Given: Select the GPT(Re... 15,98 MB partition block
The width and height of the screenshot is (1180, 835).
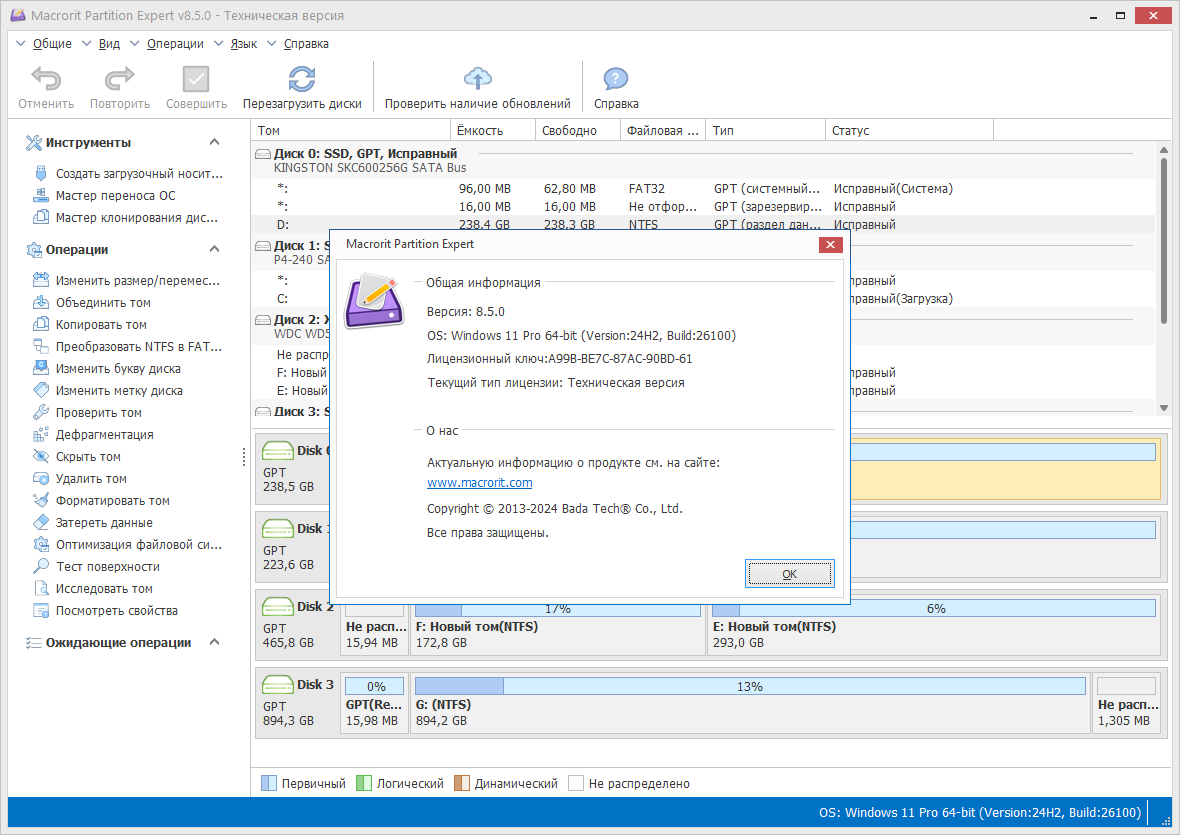Looking at the screenshot, I should tap(374, 703).
